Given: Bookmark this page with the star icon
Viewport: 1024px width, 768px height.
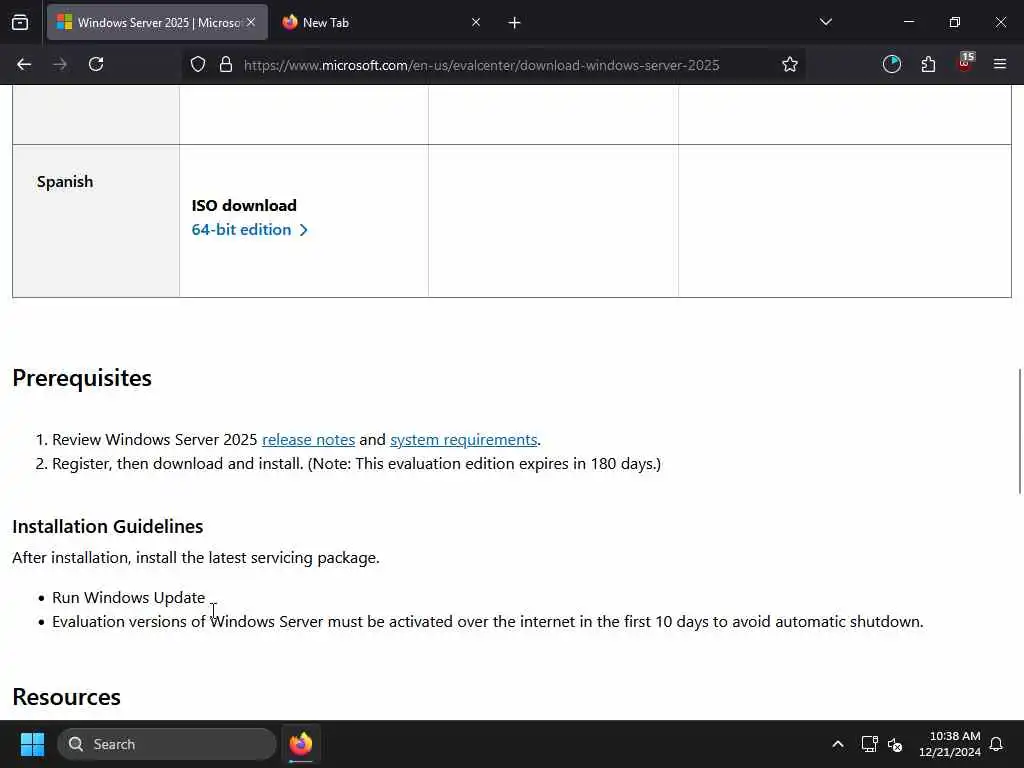Looking at the screenshot, I should pyautogui.click(x=790, y=64).
